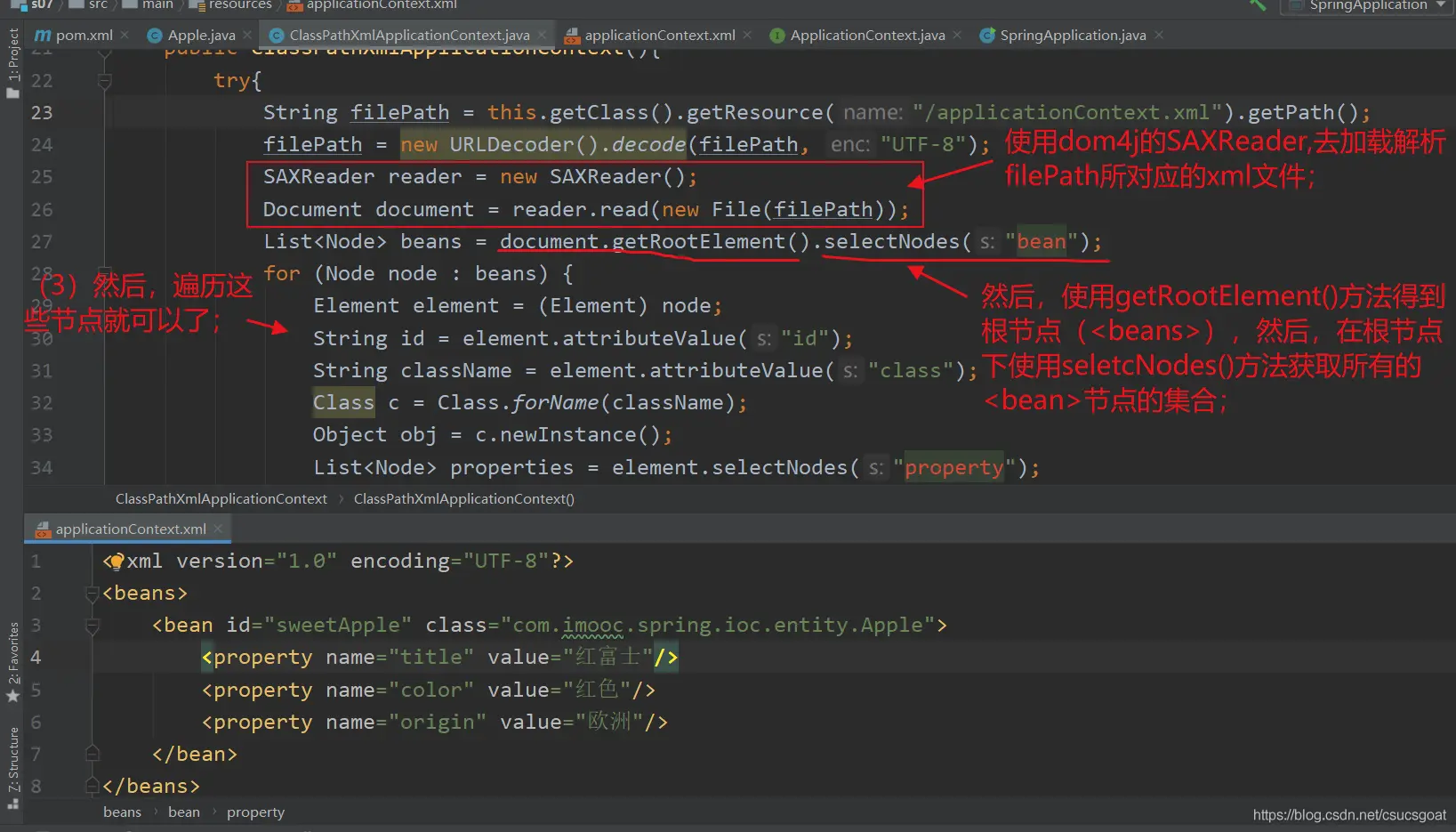Screen dimensions: 1456x832
Task: Open the Structure tool window
Action: point(13,765)
